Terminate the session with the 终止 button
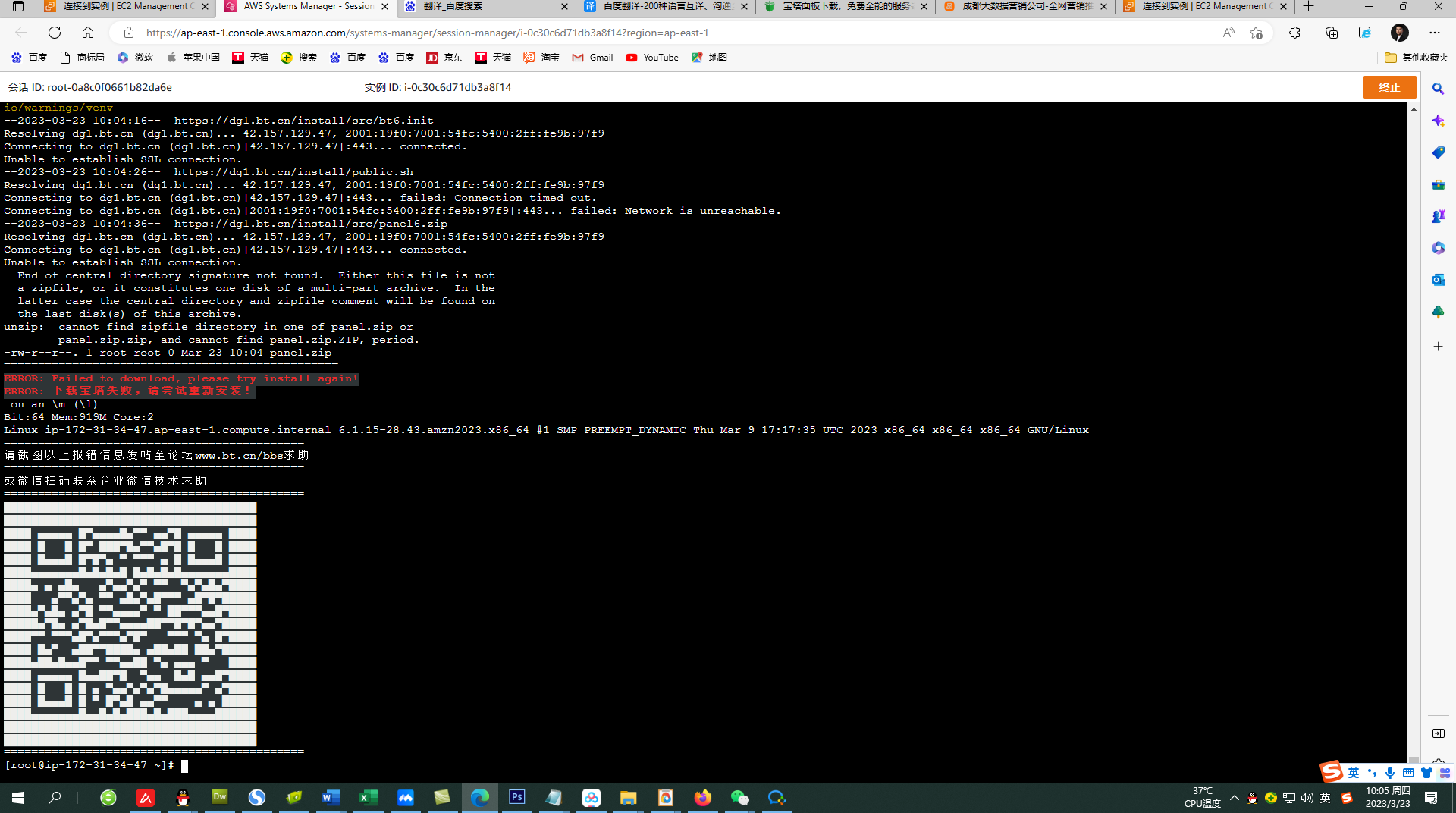Screen dimensions: 1456x813 (x=1389, y=87)
